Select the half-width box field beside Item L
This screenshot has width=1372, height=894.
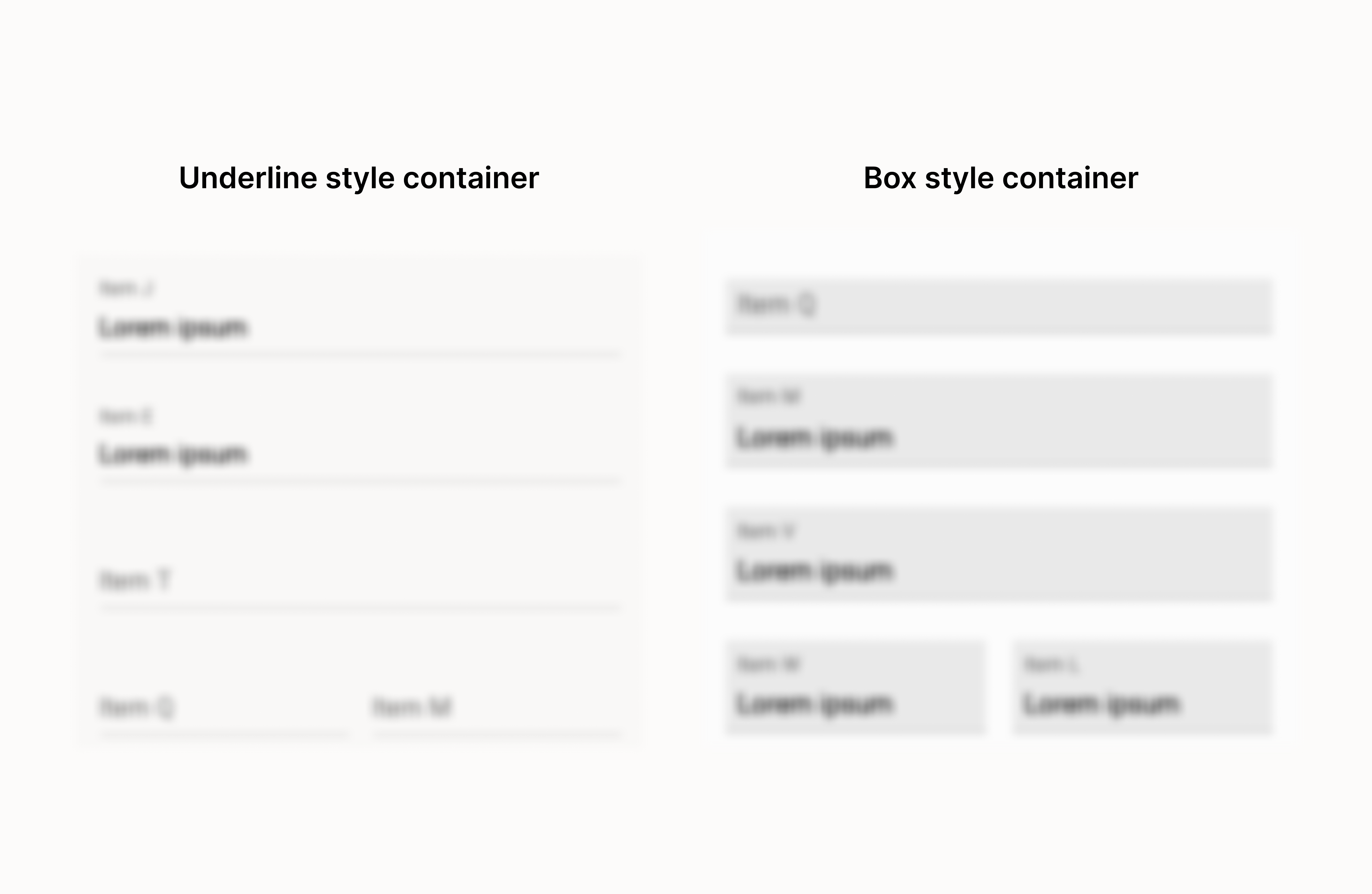click(x=855, y=688)
